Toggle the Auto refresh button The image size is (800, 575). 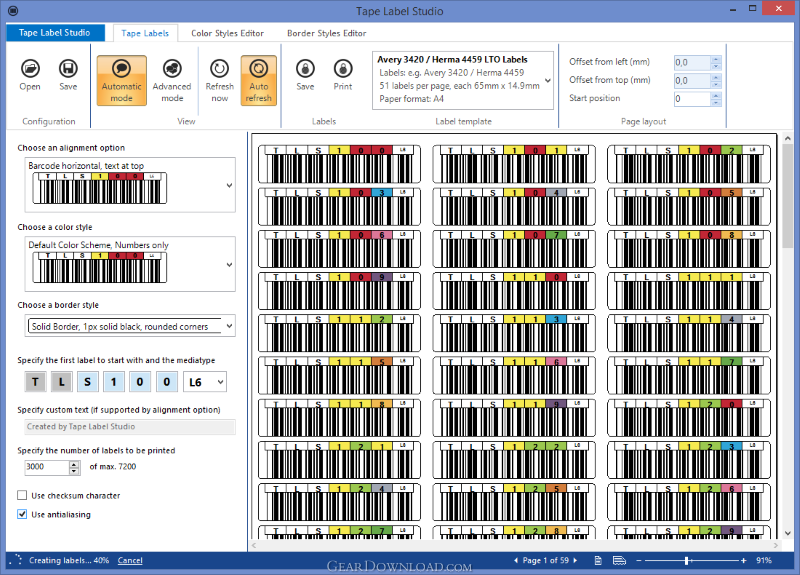259,81
